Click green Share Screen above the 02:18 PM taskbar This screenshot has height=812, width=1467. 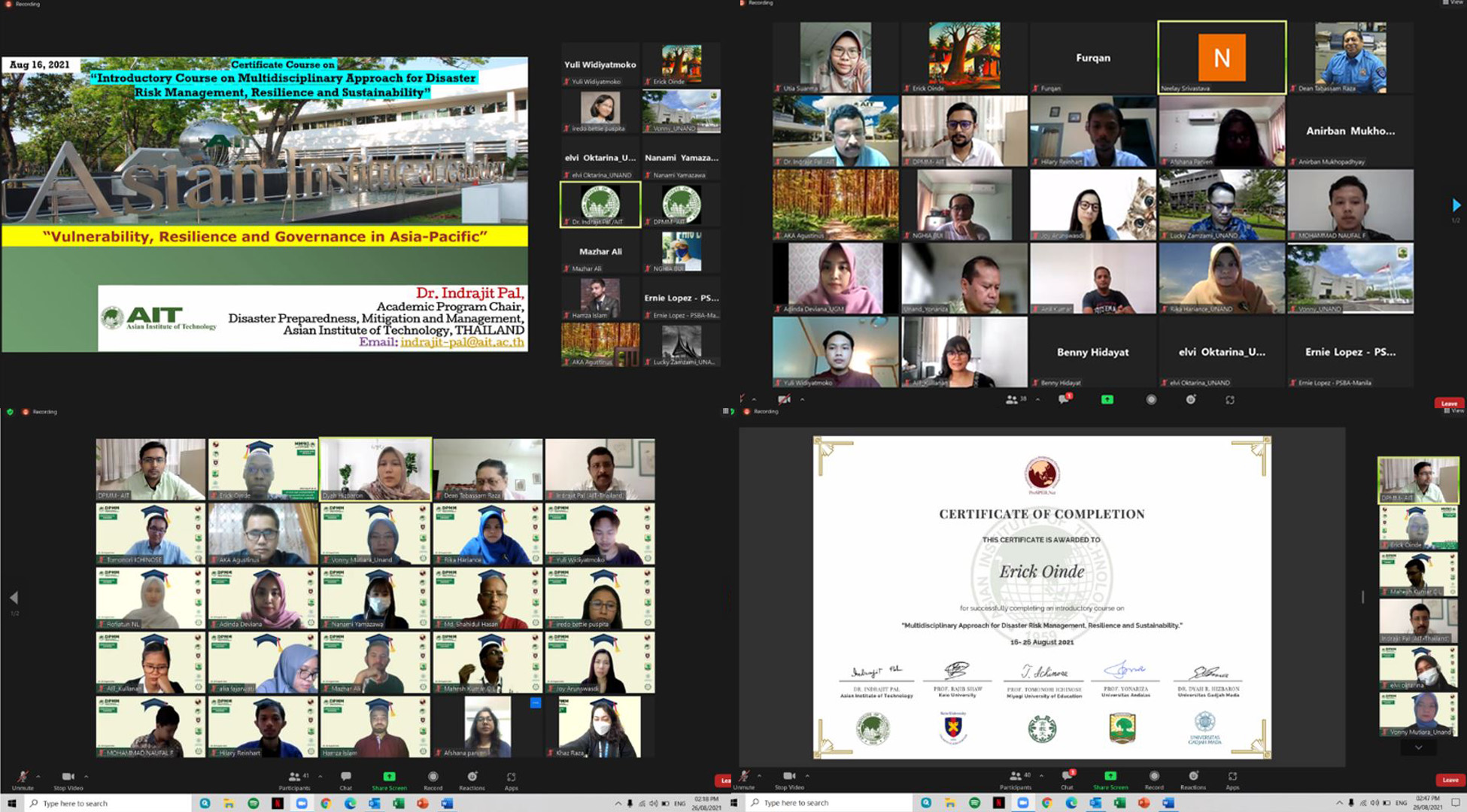point(389,778)
